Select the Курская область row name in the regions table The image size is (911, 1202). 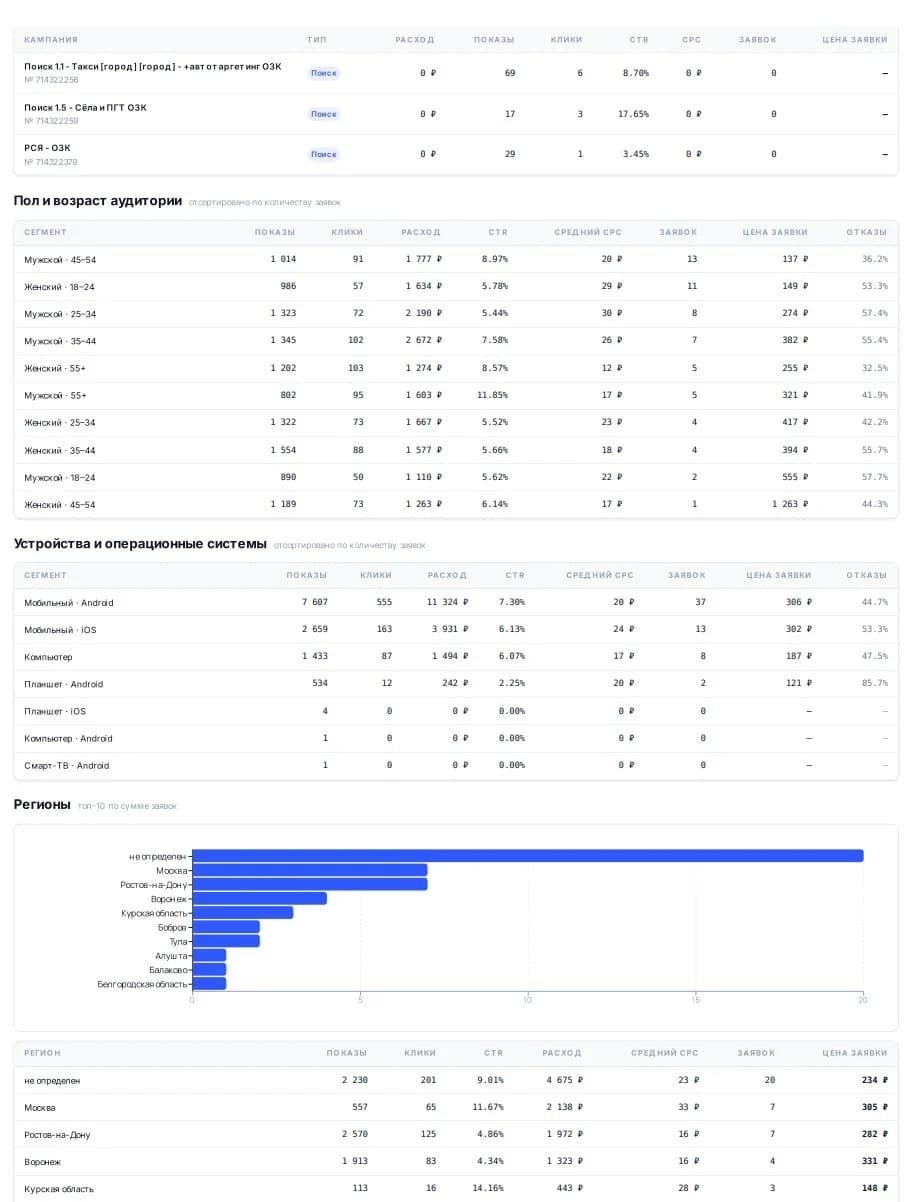pos(59,1189)
